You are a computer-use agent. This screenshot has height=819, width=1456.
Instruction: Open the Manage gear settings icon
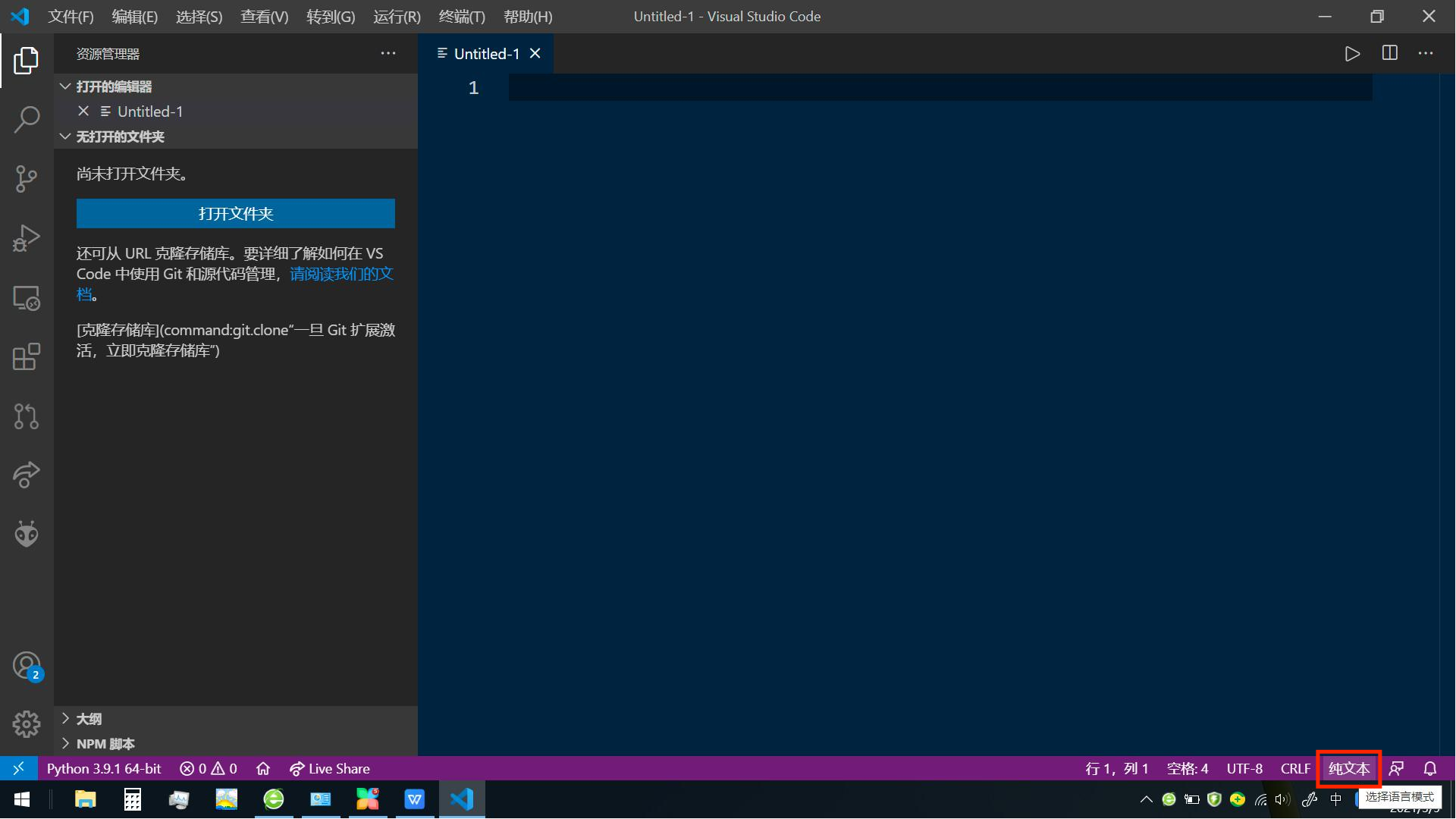27,724
